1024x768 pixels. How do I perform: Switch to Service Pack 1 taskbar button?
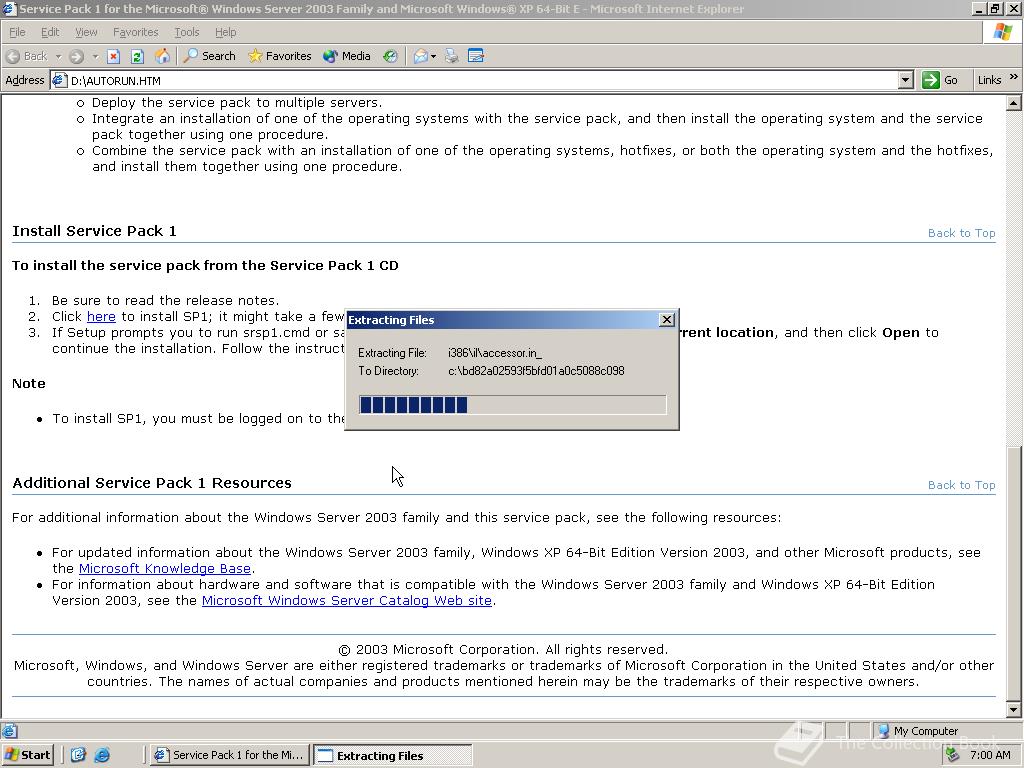229,755
